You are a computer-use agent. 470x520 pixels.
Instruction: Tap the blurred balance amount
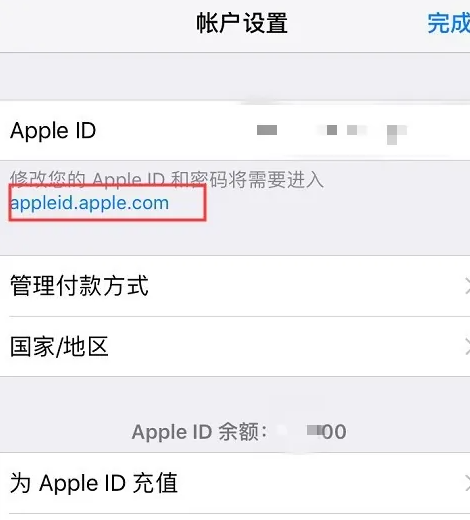(x=326, y=432)
